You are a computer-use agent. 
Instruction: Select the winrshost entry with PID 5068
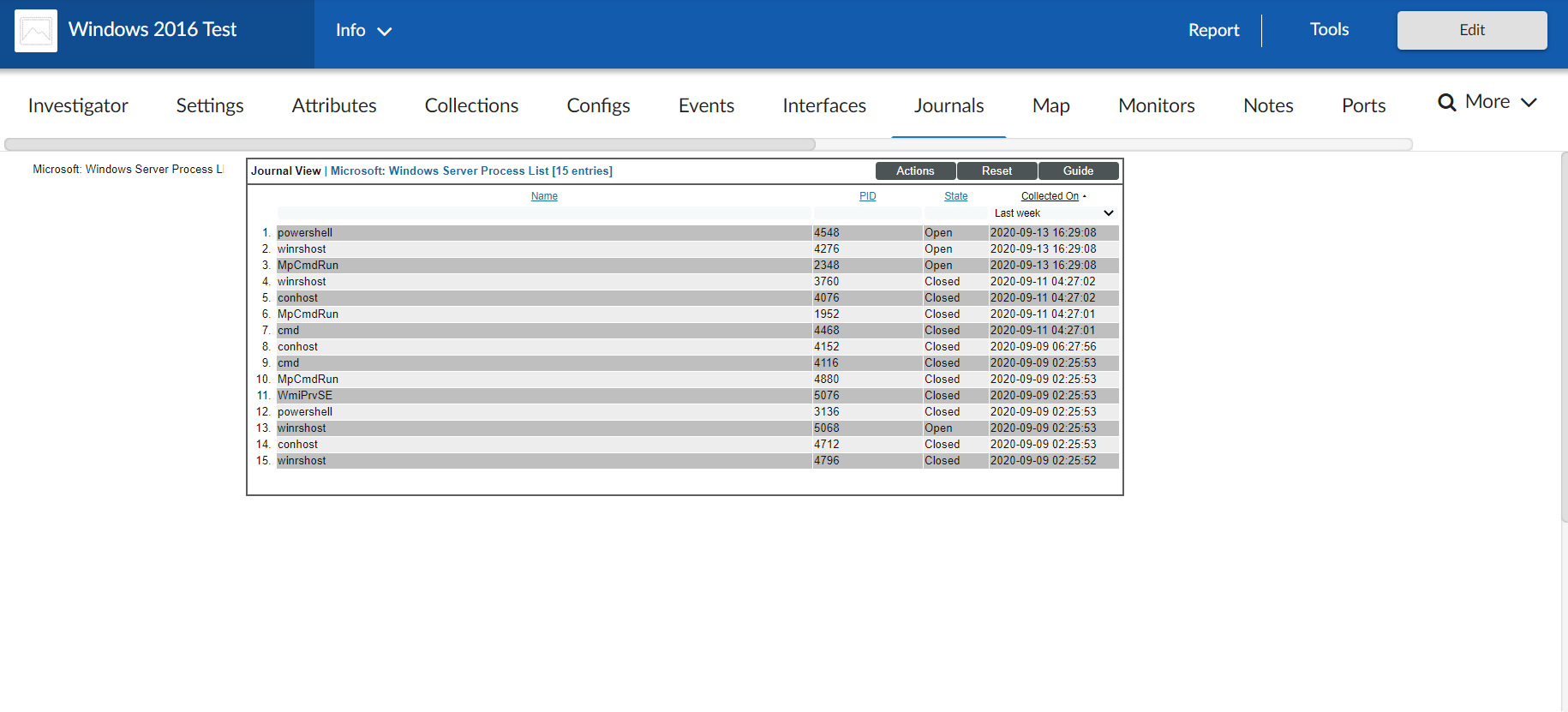(x=697, y=428)
